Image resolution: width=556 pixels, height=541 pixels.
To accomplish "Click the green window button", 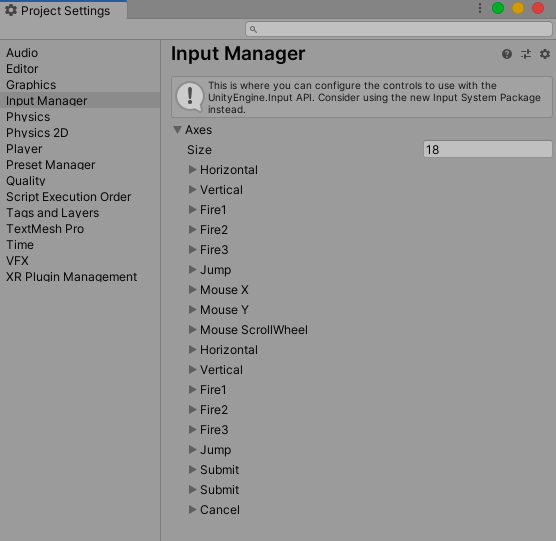I will click(498, 8).
